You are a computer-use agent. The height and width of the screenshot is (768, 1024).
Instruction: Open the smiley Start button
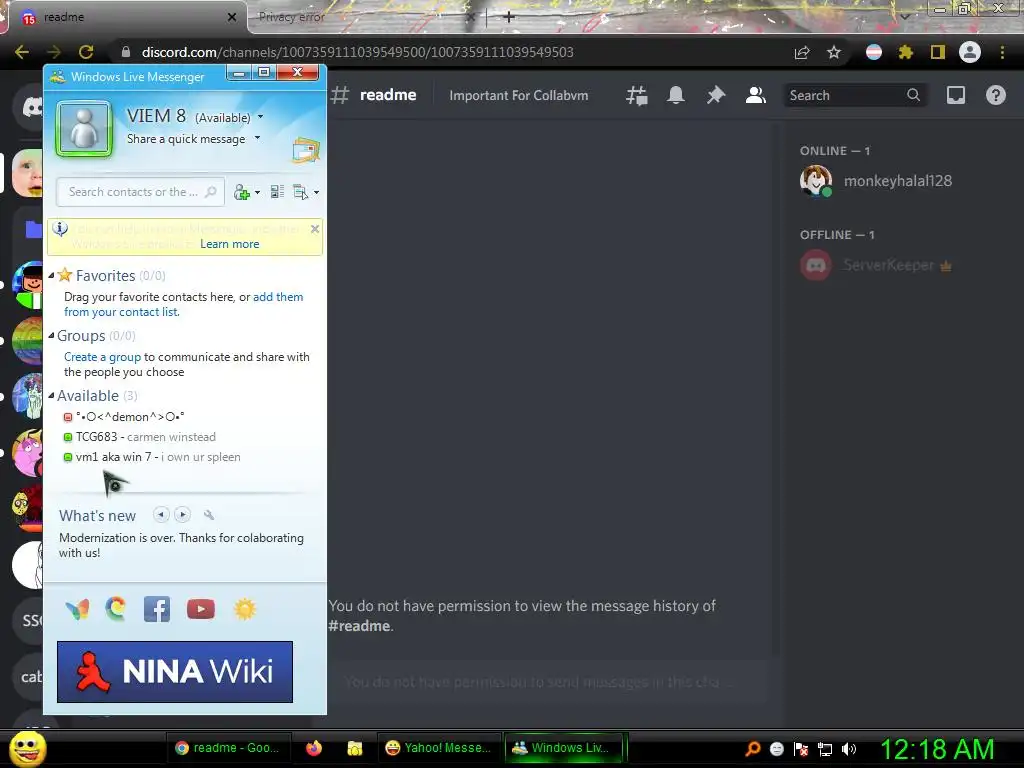click(x=28, y=748)
